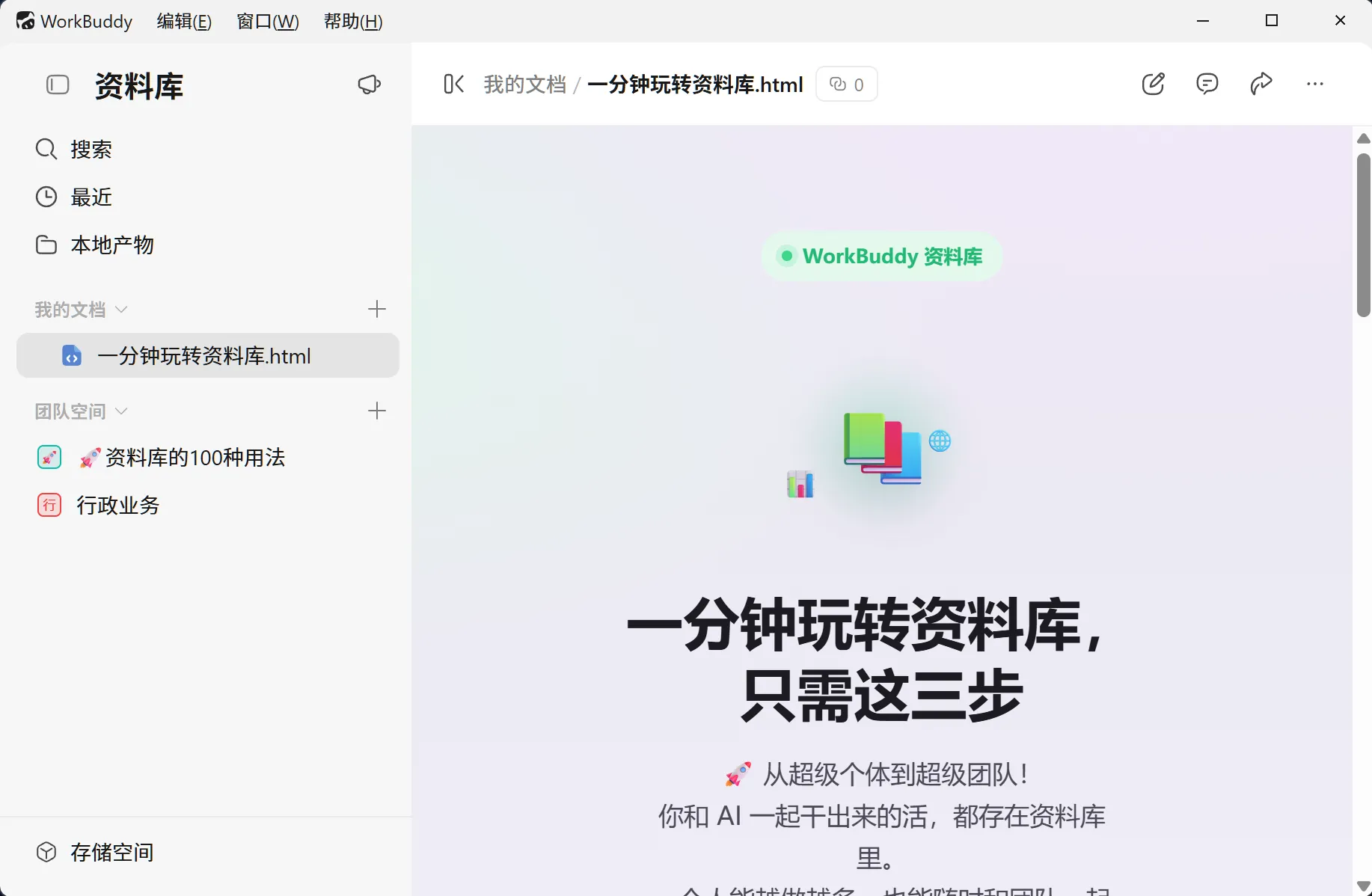This screenshot has height=896, width=1372.
Task: Click the rocket avatar icon of 资料库的100种用法
Action: 49,457
